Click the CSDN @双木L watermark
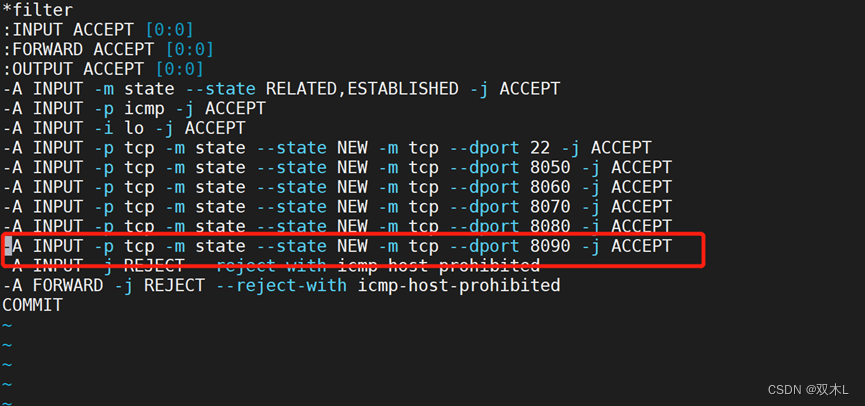This screenshot has width=865, height=406. (808, 389)
